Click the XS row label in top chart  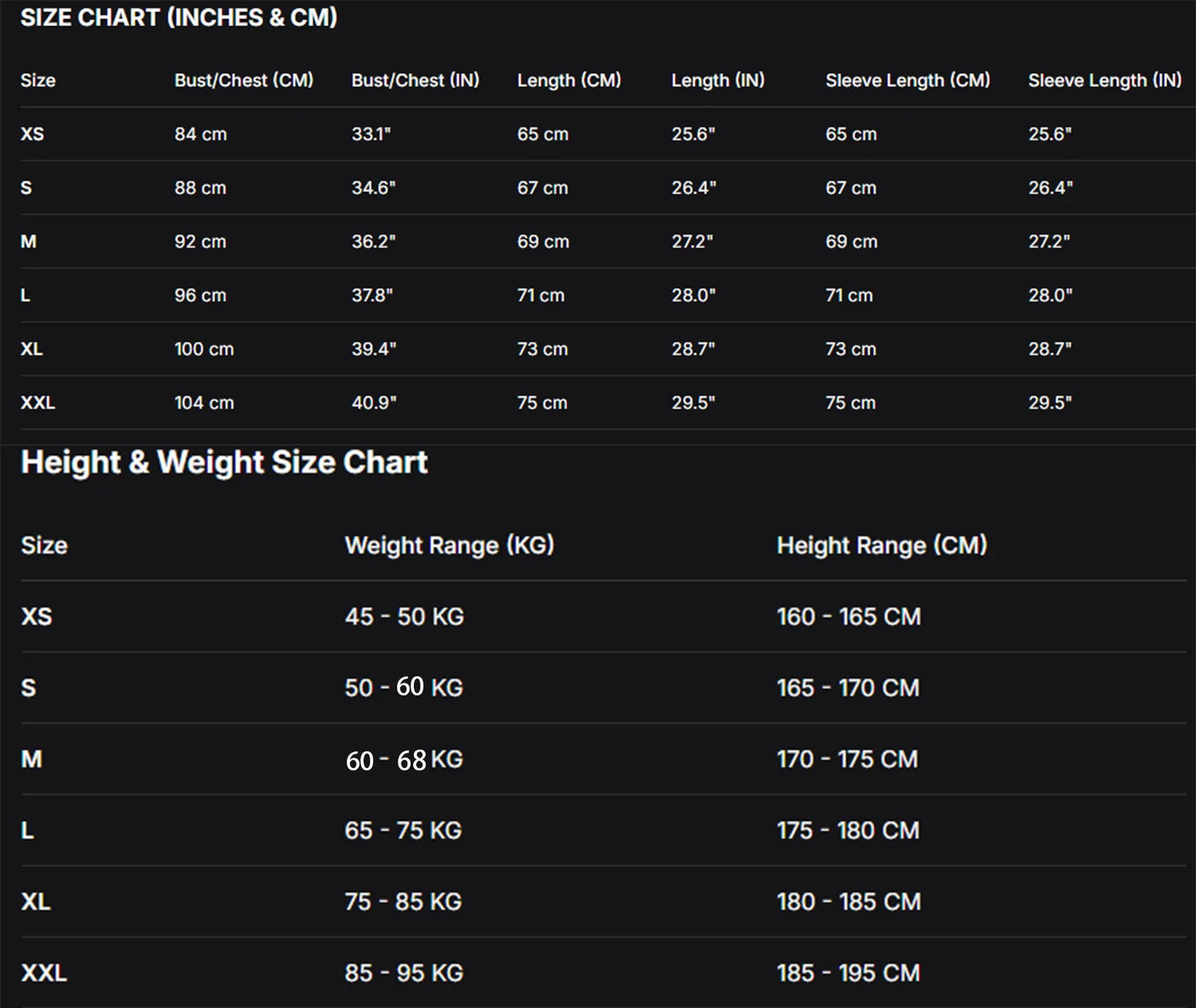click(x=32, y=134)
